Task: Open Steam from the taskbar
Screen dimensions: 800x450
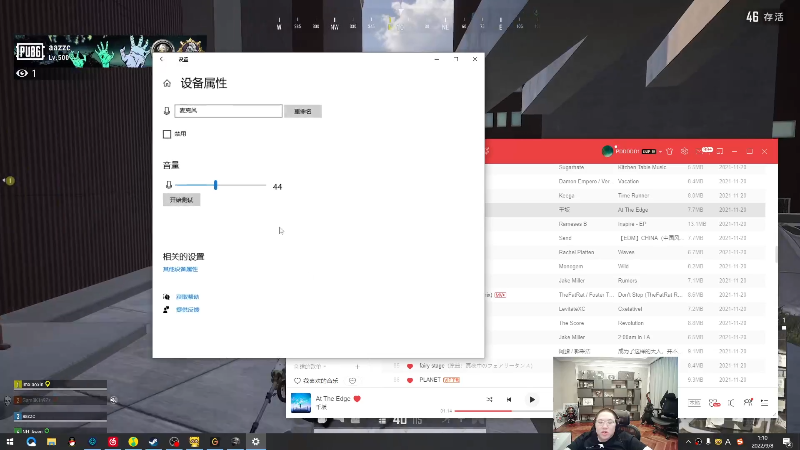Action: click(154, 442)
